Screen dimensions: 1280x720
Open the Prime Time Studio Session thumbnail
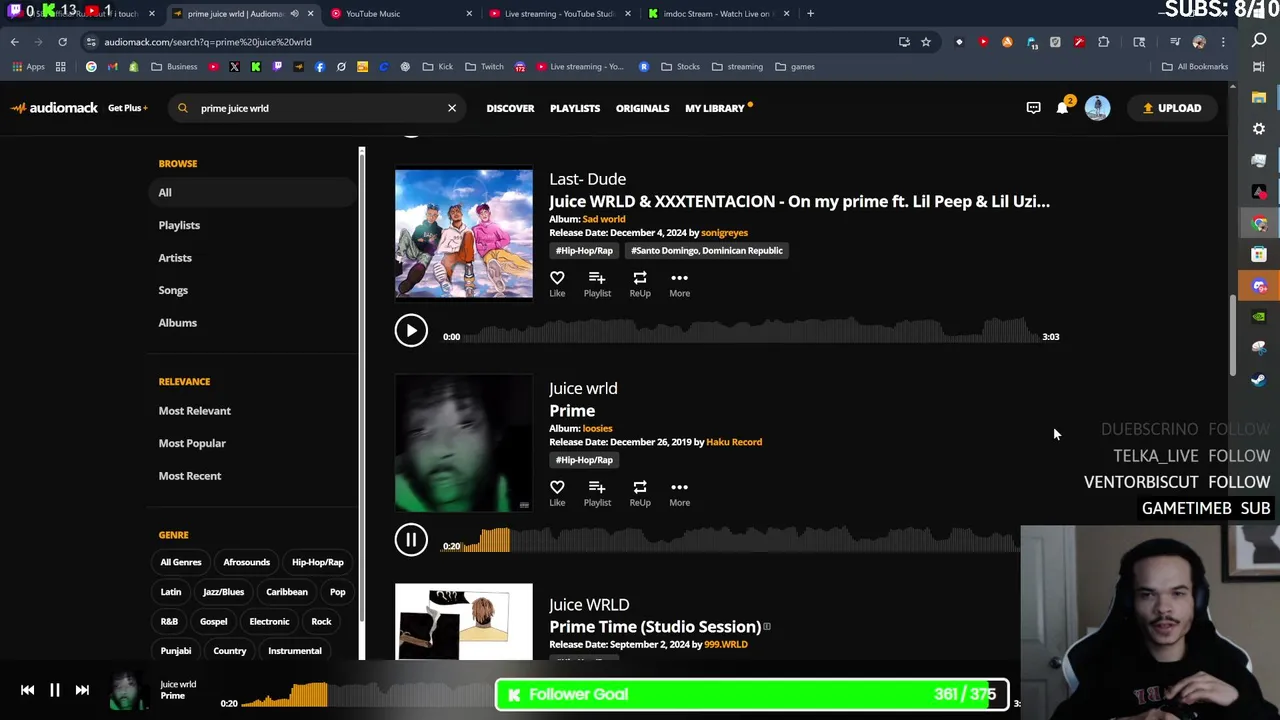[464, 621]
